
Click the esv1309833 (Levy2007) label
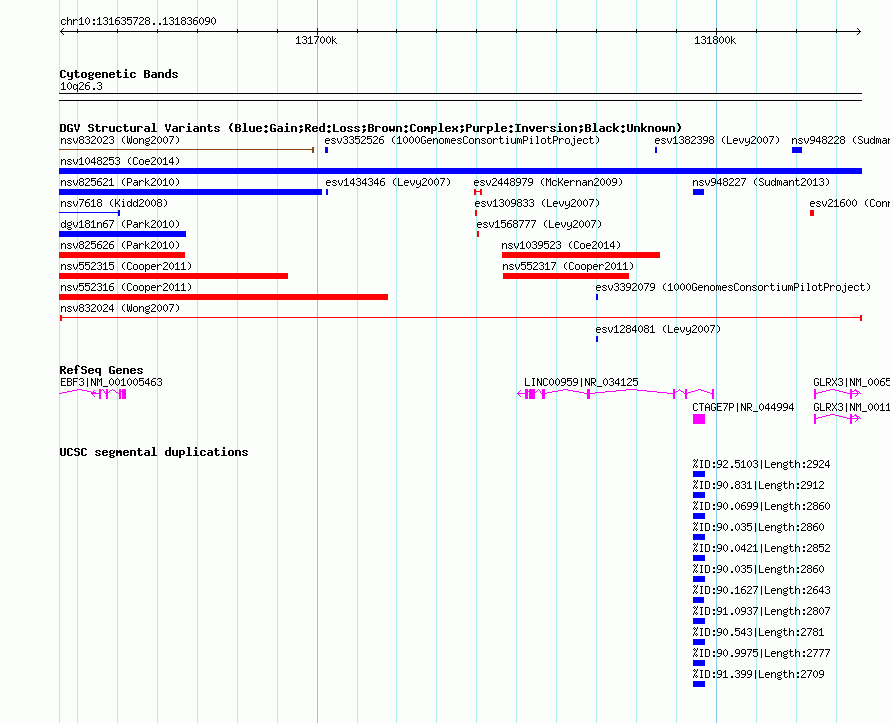538,203
